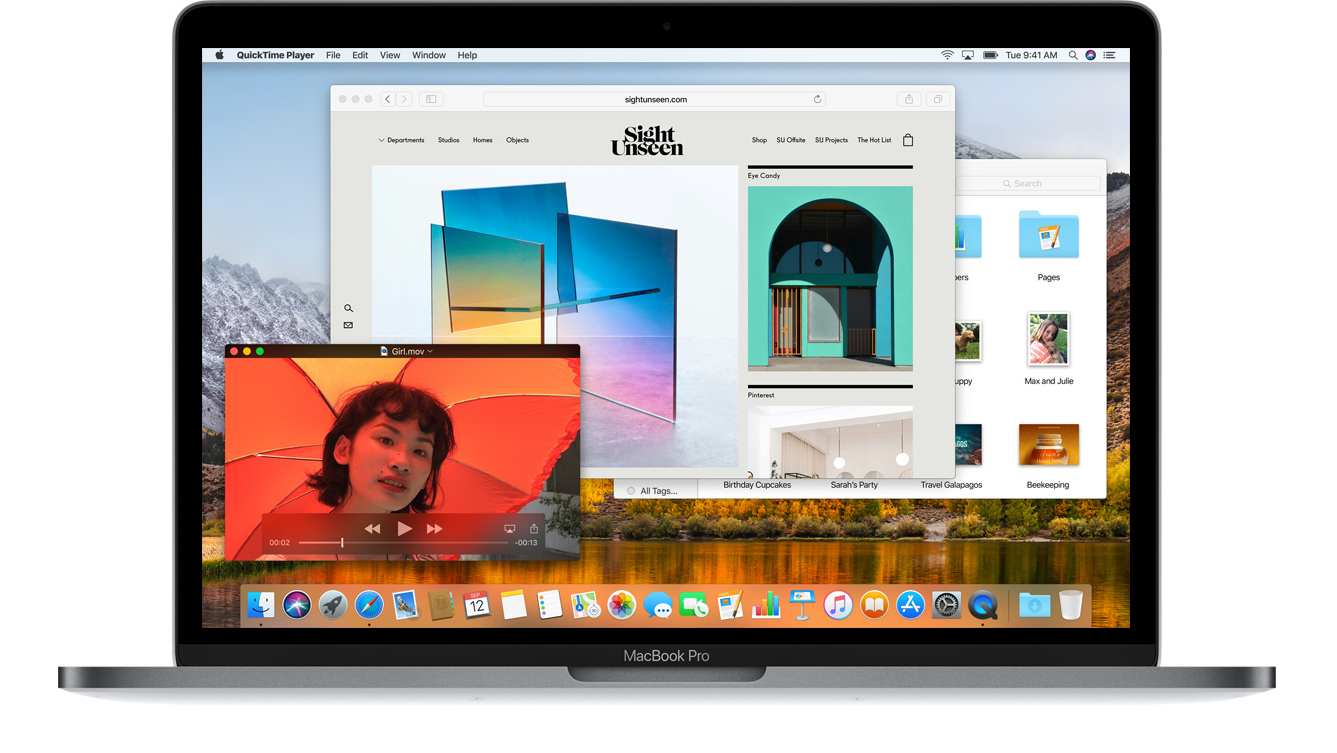Screen dimensions: 1337x753
Task: Open Pages pen icon in Dock
Action: click(730, 605)
